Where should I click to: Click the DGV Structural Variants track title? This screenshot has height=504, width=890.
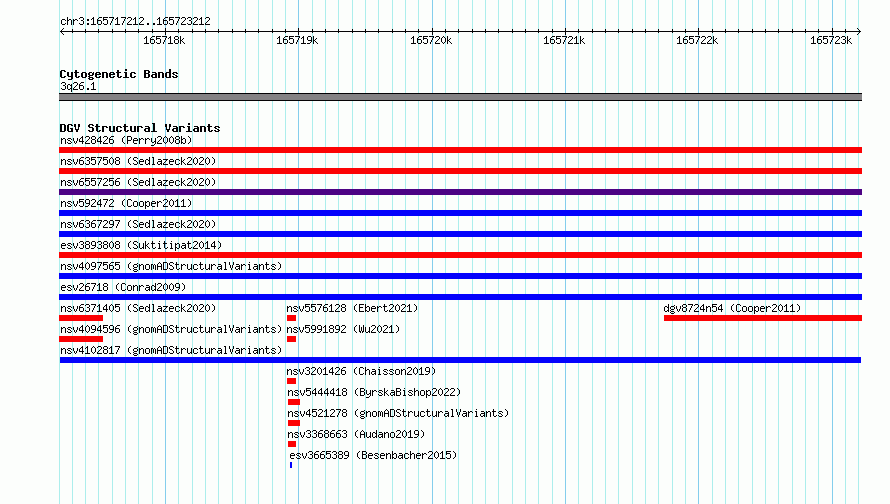[x=140, y=128]
